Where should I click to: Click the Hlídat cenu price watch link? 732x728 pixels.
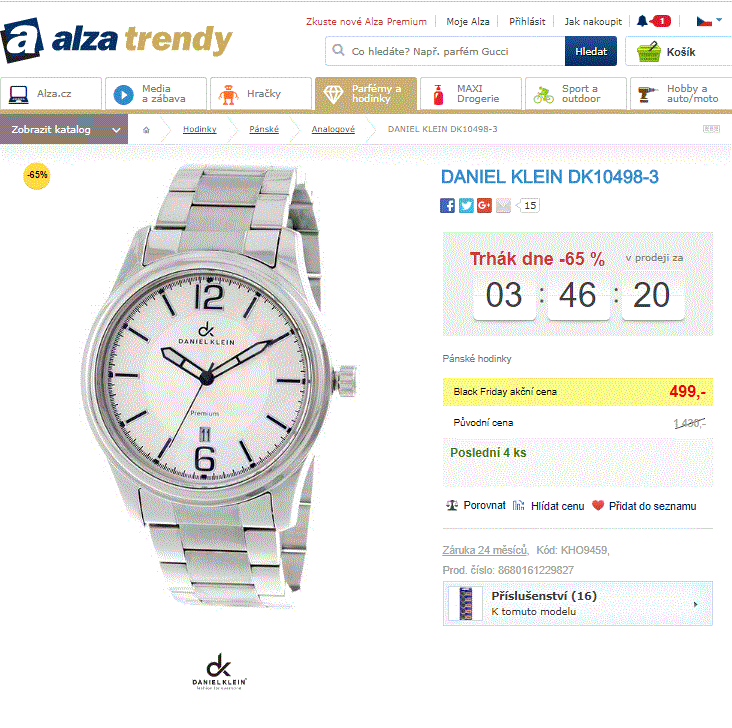[x=557, y=506]
